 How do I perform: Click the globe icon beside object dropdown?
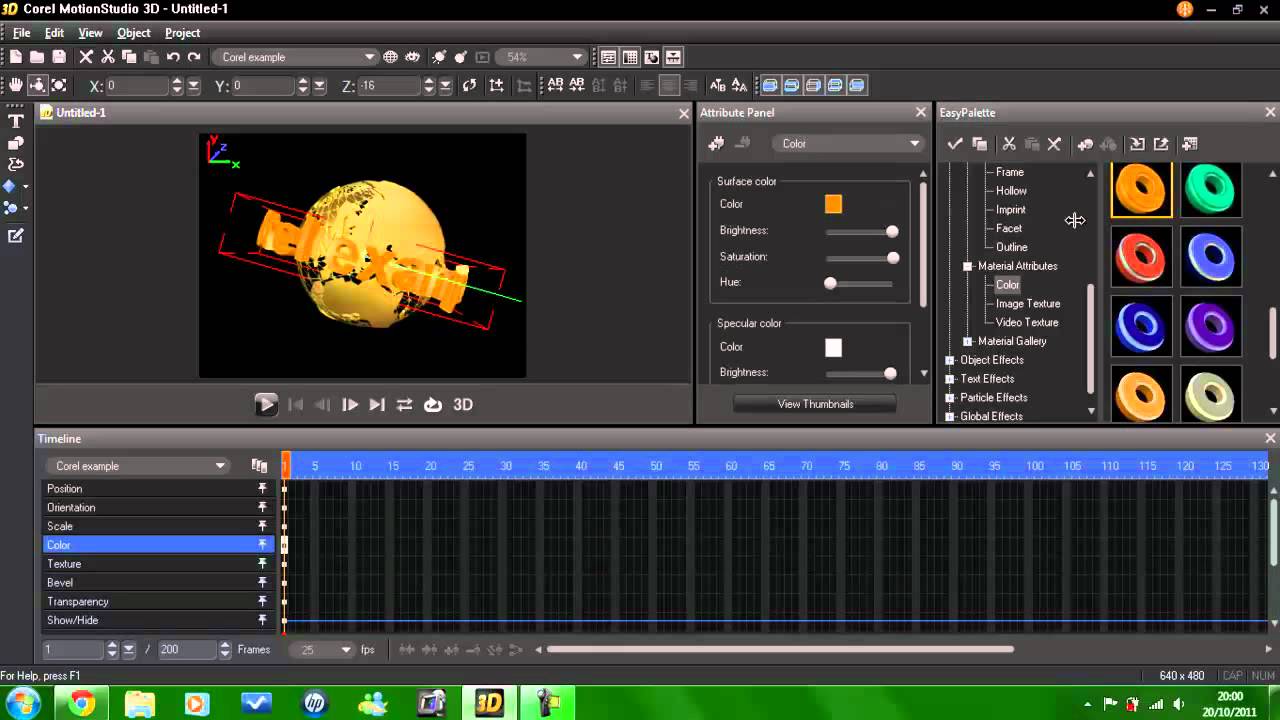tap(391, 57)
